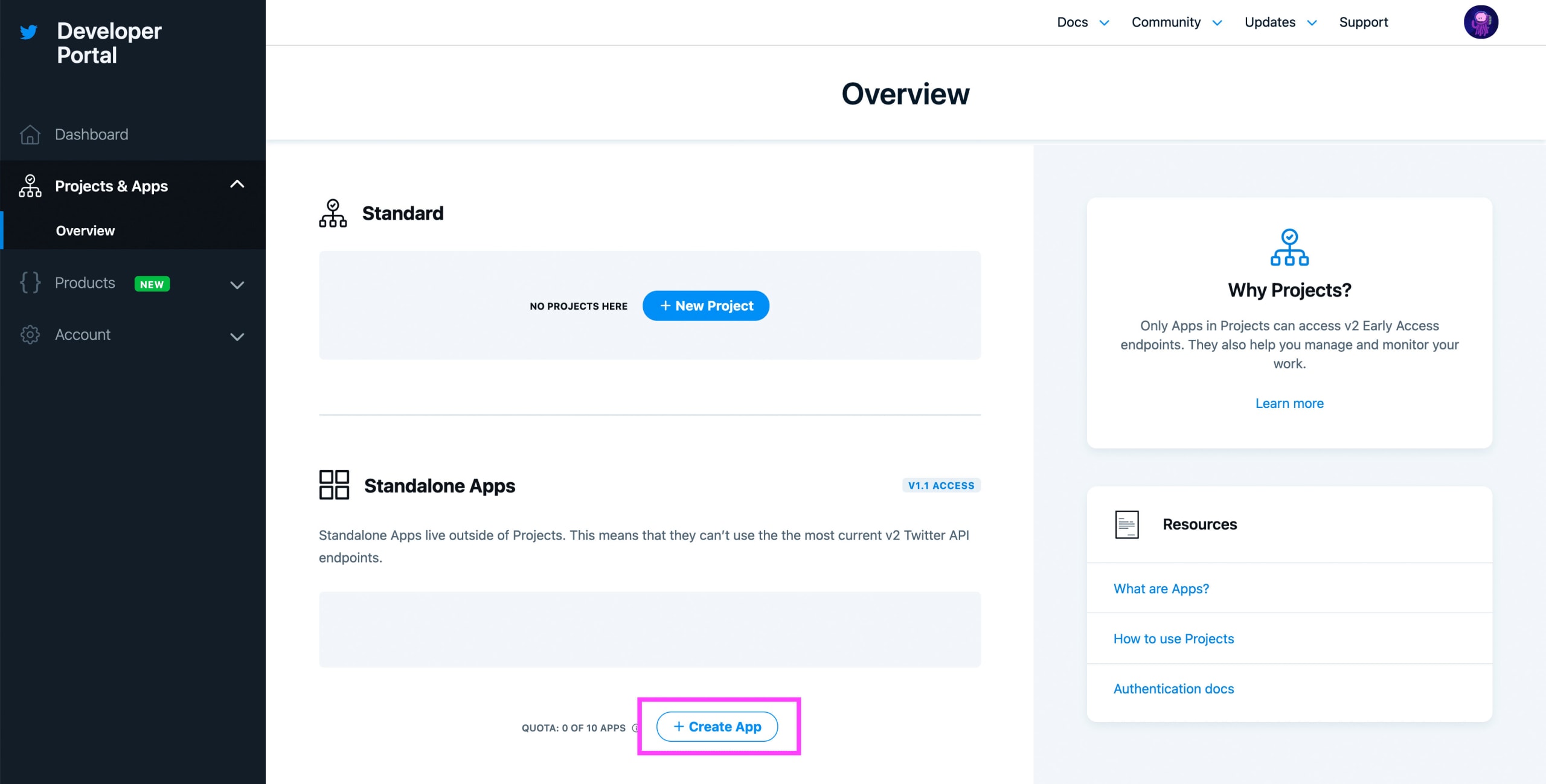This screenshot has height=784, width=1546.
Task: Click the quota info icon
Action: point(635,728)
